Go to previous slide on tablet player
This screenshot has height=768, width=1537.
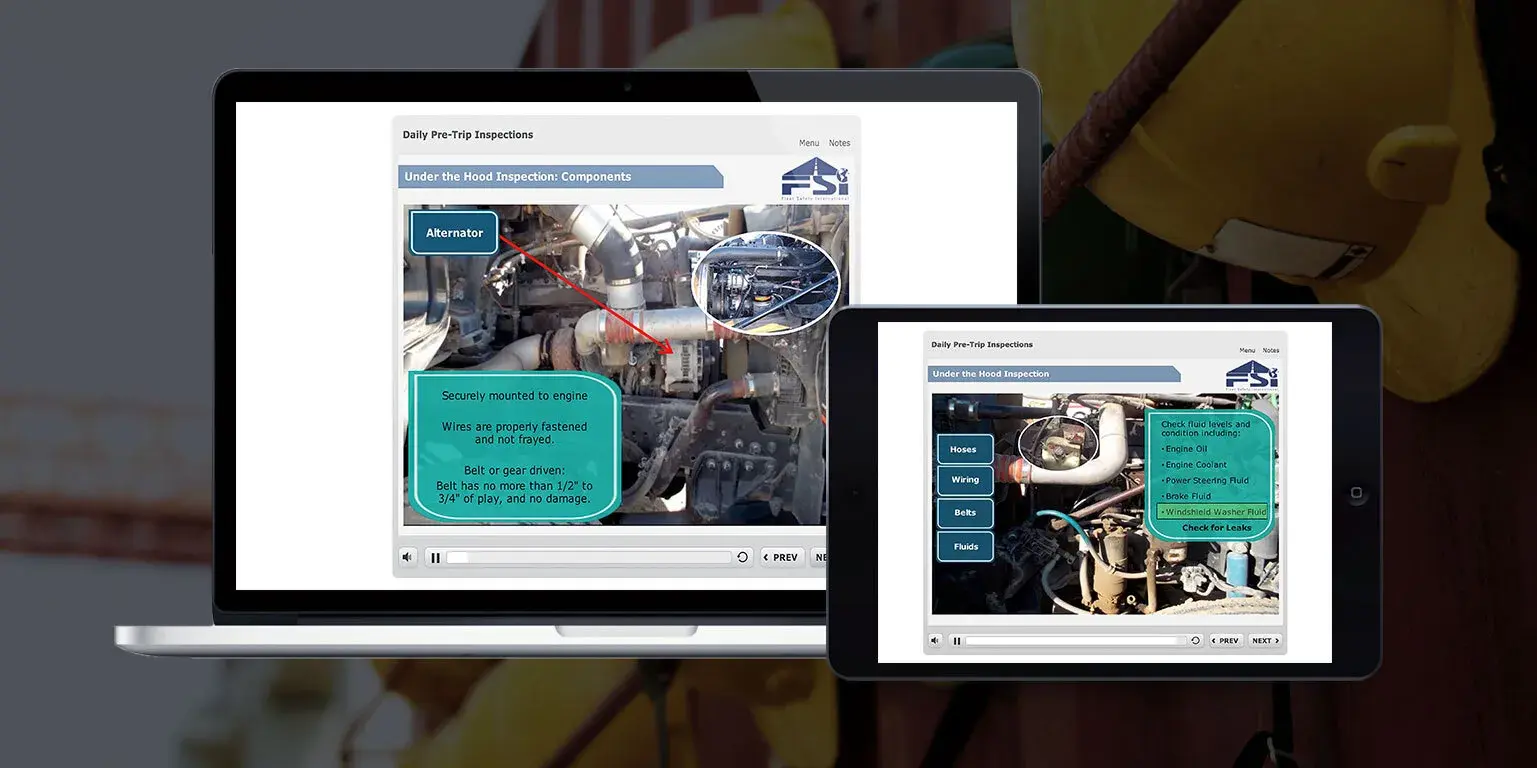[x=1226, y=640]
